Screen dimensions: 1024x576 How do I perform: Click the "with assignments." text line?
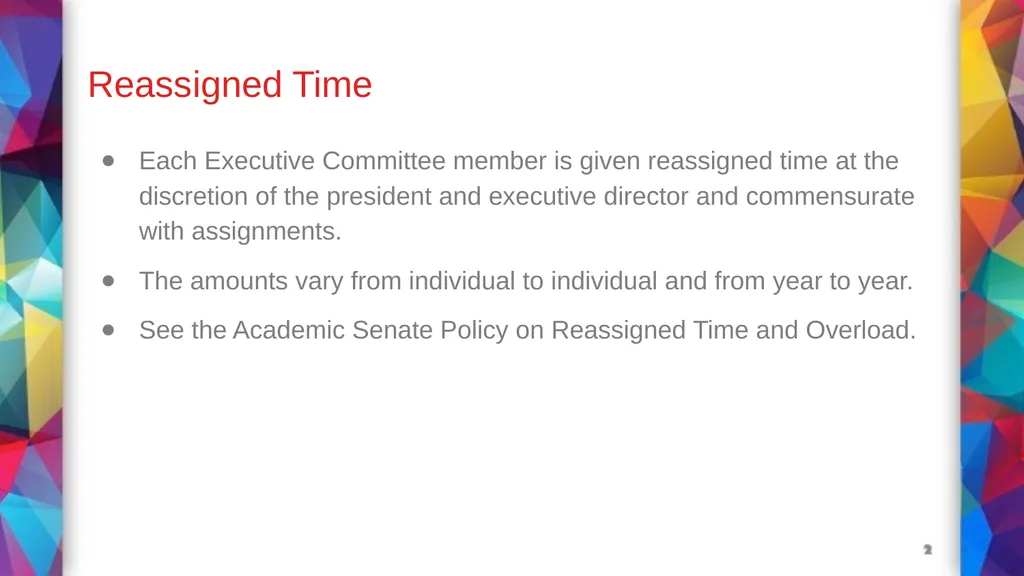click(240, 231)
